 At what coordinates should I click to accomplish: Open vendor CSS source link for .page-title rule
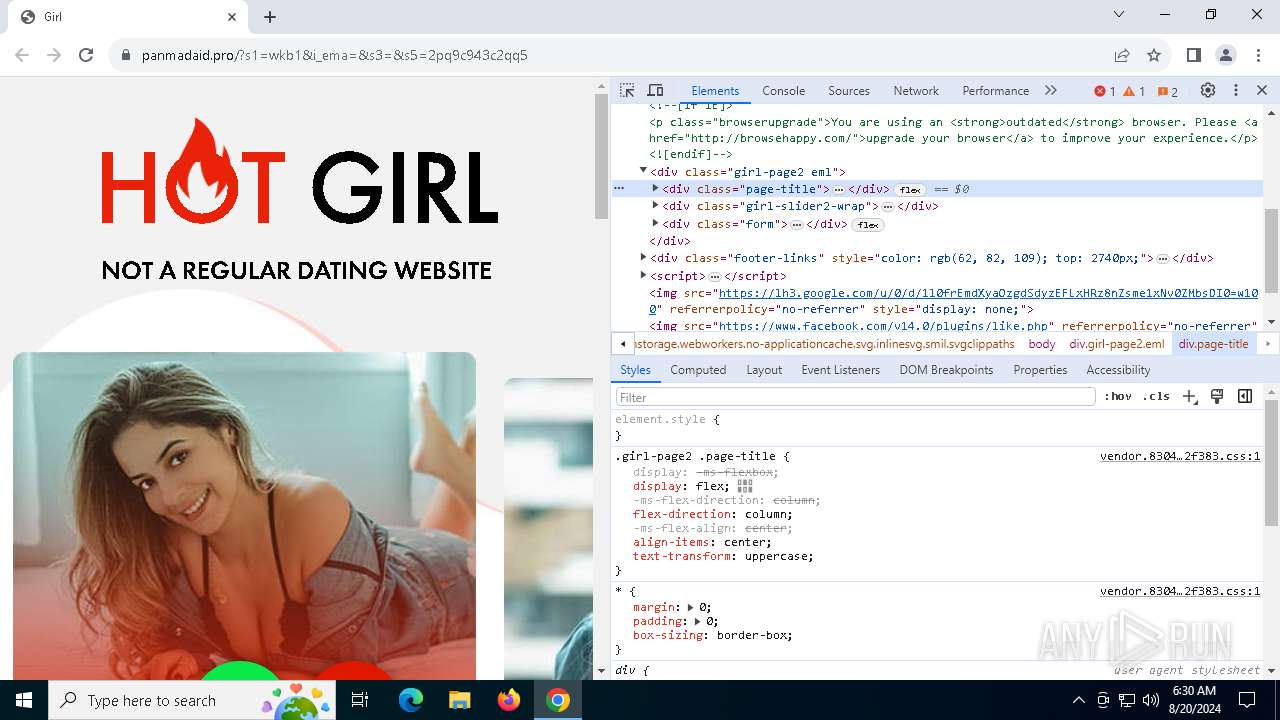click(x=1180, y=456)
